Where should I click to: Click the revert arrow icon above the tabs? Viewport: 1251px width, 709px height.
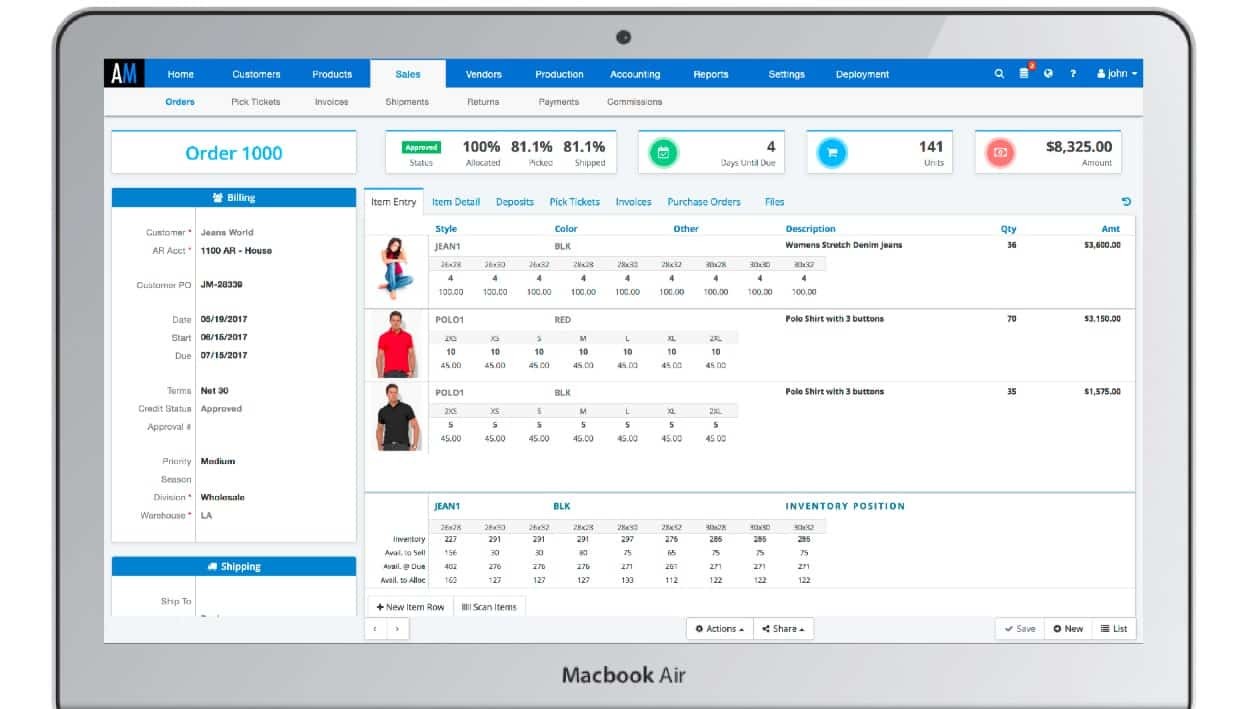coord(1127,201)
